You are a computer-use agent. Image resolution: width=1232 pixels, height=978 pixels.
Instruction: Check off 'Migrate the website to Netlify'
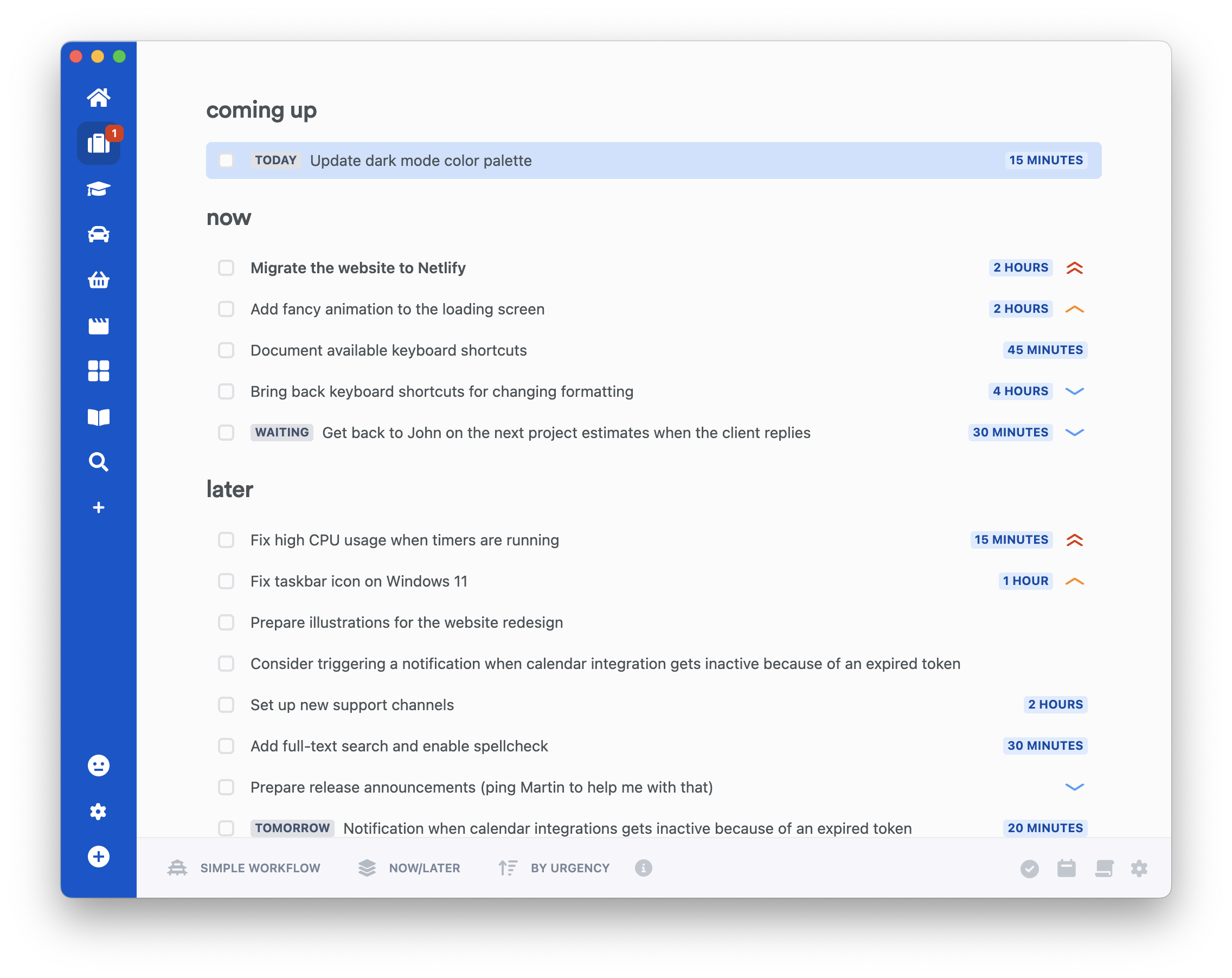pyautogui.click(x=226, y=268)
